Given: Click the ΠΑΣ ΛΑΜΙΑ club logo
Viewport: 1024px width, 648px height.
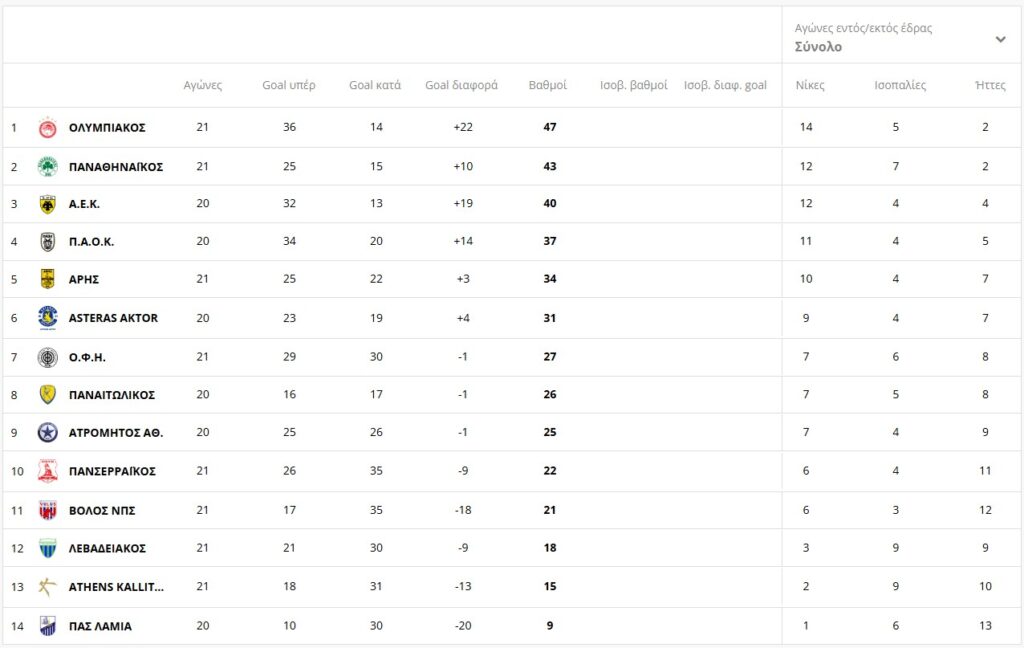Looking at the screenshot, I should click(48, 626).
